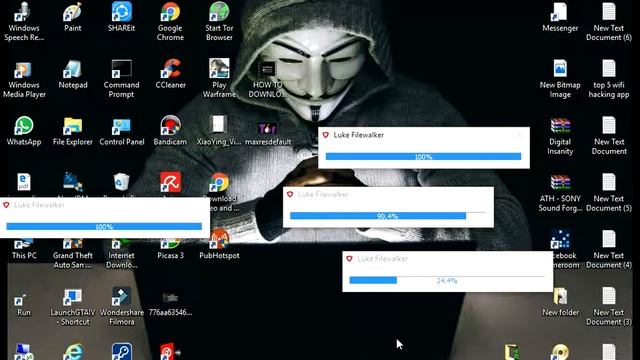The image size is (640, 360).
Task: Open Picasa 3 desktop shortcut
Action: click(170, 250)
